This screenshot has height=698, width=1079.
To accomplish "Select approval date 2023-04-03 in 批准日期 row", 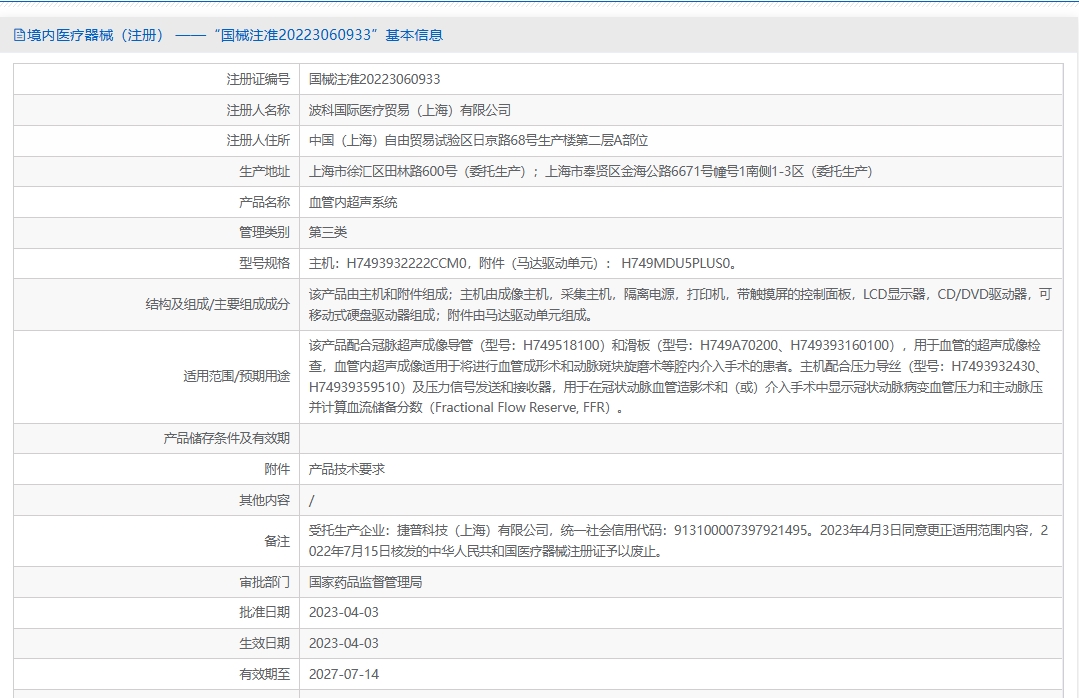I will [x=343, y=613].
